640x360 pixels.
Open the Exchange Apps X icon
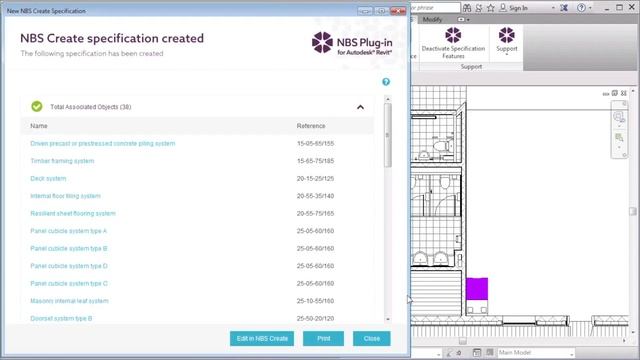[x=564, y=8]
